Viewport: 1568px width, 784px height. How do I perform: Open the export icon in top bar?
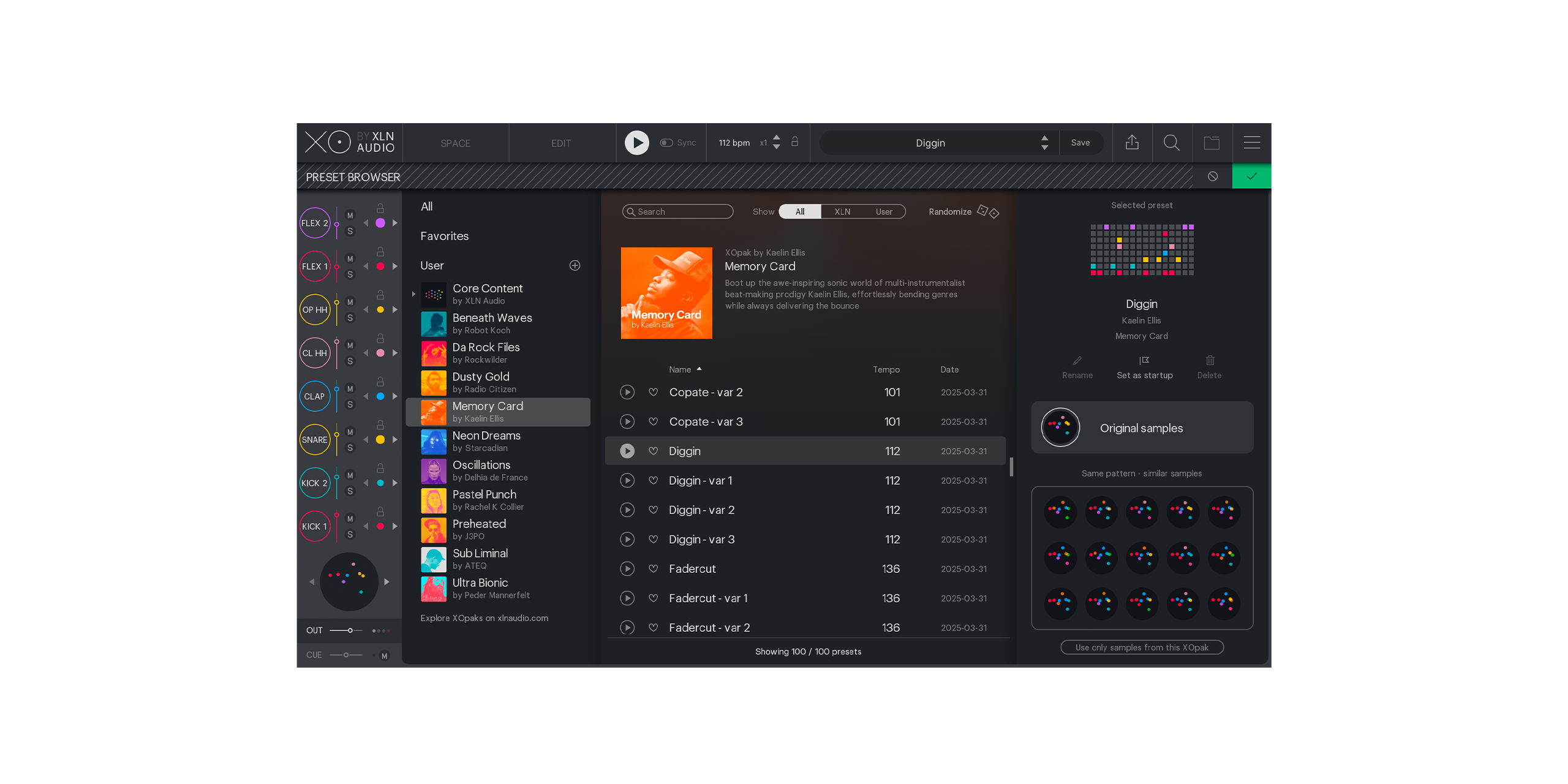1132,143
